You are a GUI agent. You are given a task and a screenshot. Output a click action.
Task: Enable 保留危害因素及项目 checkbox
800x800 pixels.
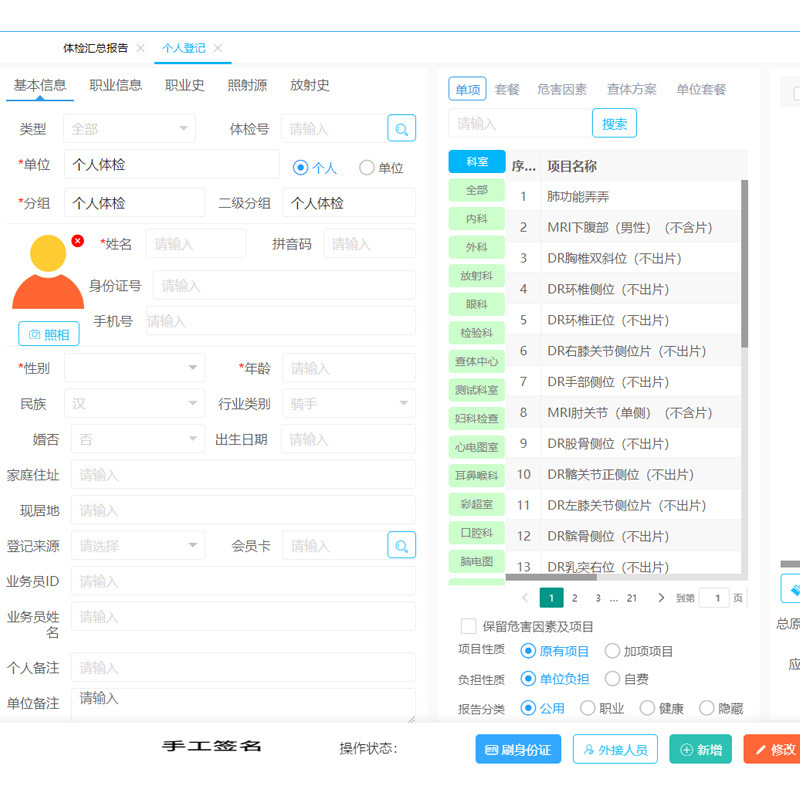[x=468, y=626]
